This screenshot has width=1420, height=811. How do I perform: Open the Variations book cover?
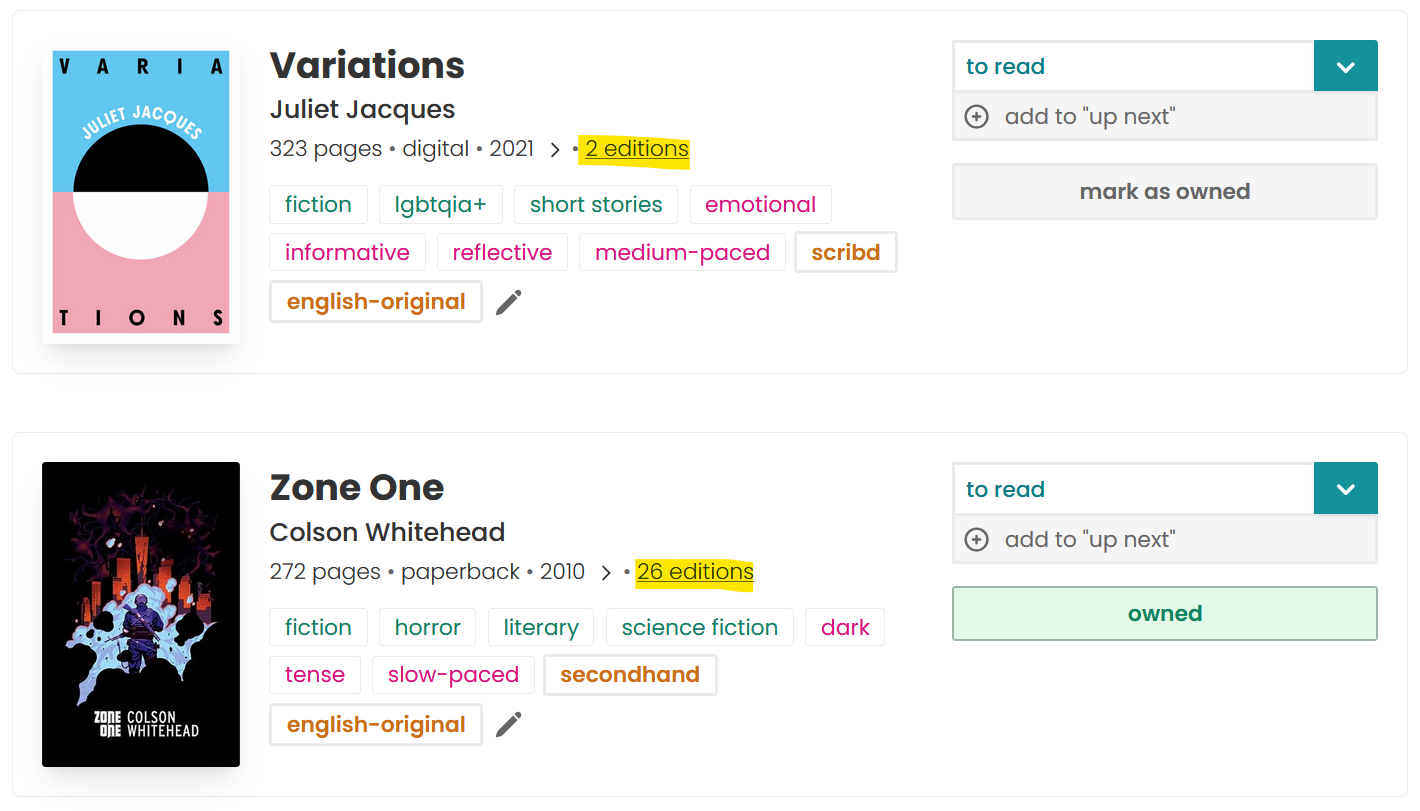(x=141, y=192)
